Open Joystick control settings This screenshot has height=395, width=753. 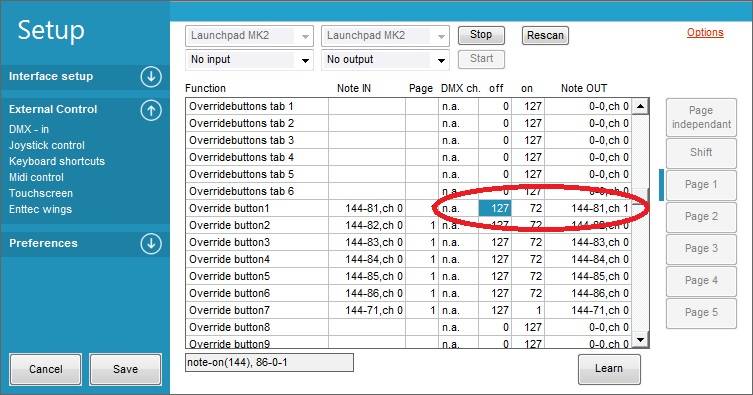tap(47, 145)
